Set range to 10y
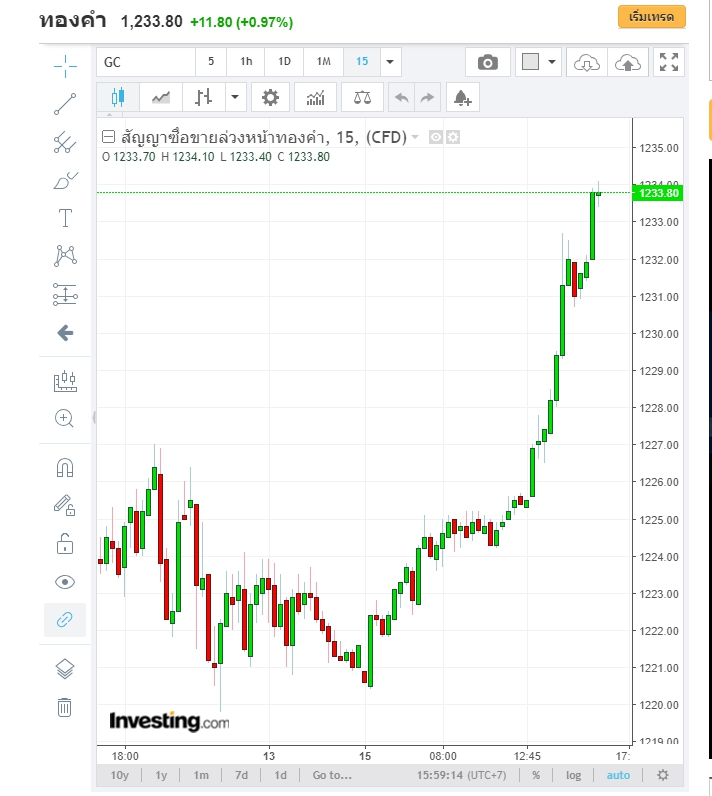 point(120,775)
